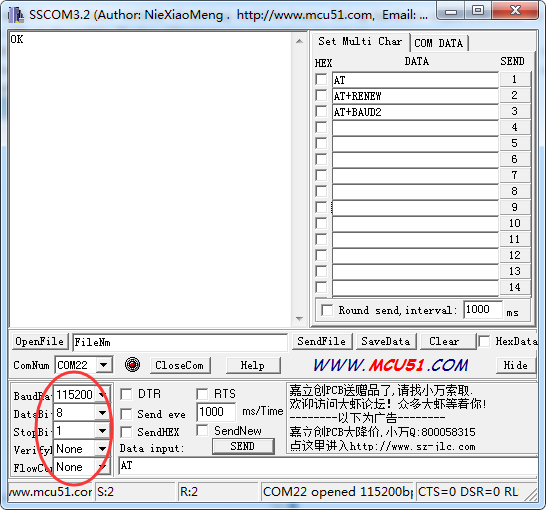
Task: Click the red port status indicator icon
Action: [132, 364]
